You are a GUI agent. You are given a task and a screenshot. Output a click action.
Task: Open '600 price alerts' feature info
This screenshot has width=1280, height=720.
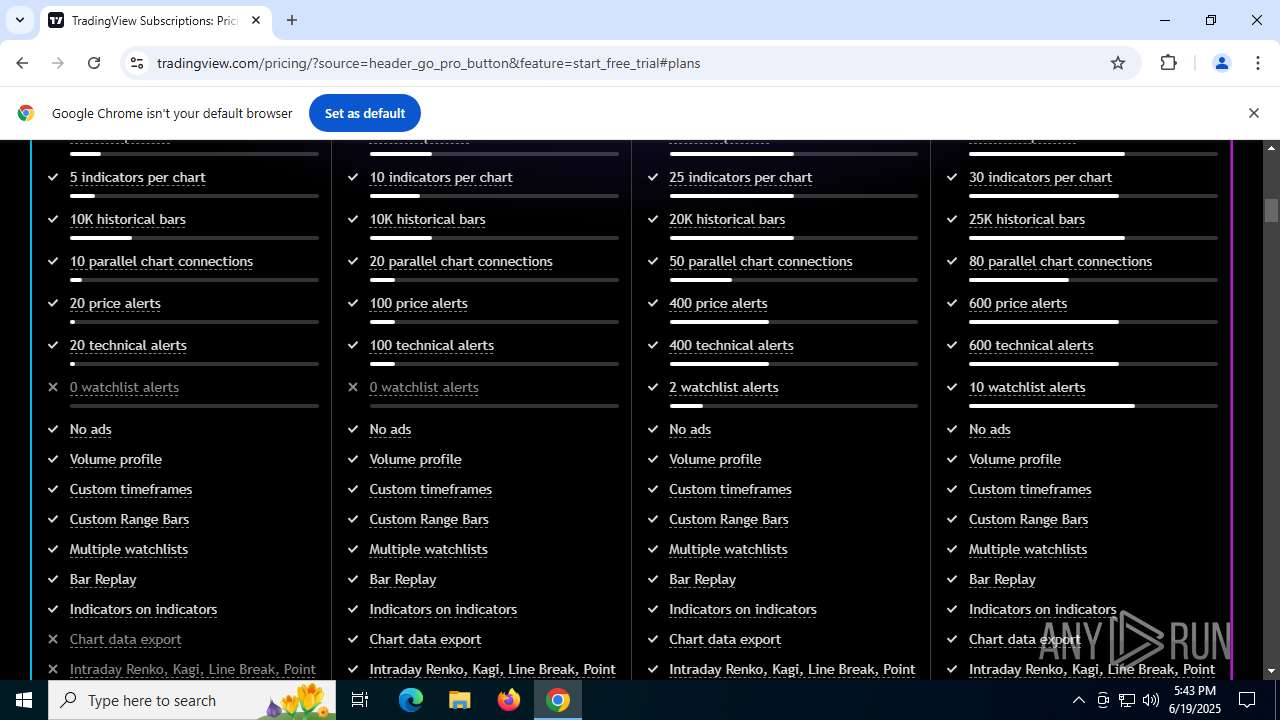coord(1018,303)
